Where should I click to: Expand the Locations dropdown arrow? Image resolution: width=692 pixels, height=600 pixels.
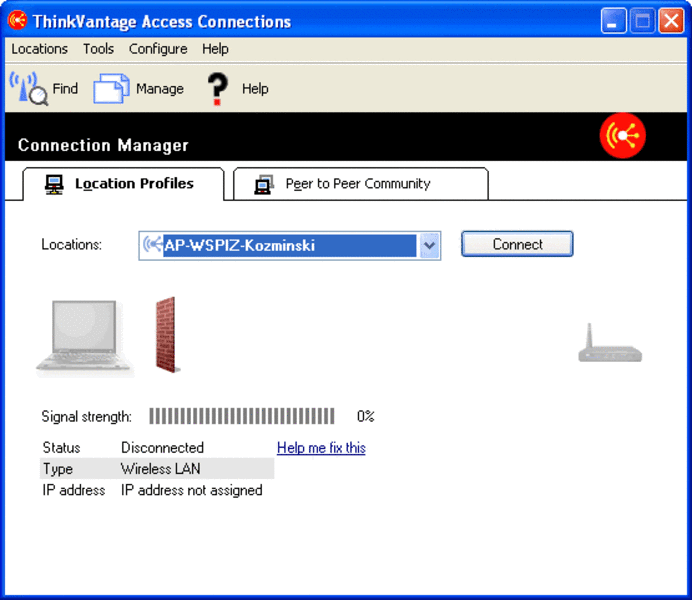[429, 245]
